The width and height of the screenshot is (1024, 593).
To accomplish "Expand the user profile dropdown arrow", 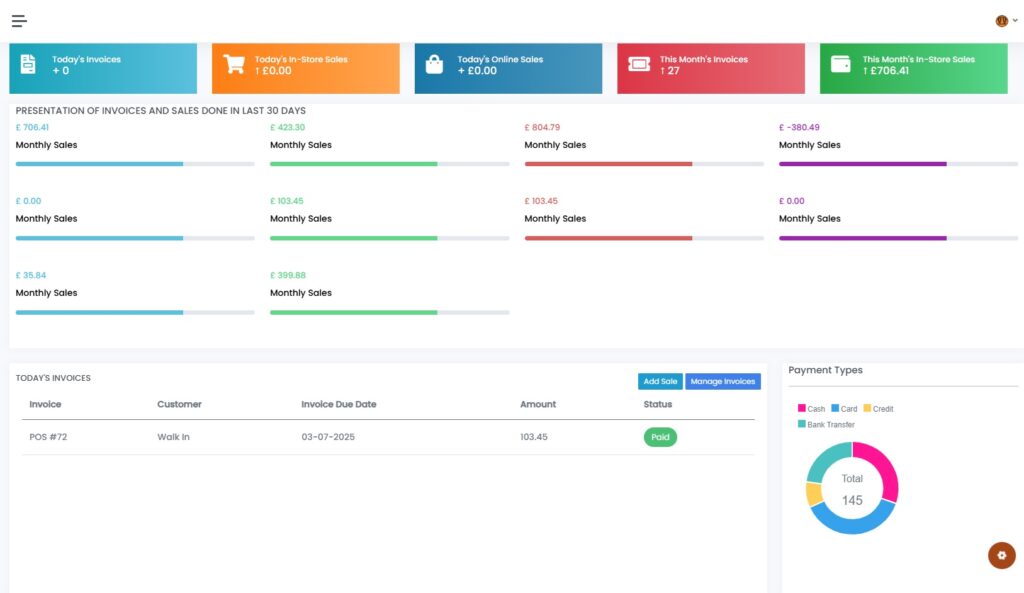I will 1015,20.
